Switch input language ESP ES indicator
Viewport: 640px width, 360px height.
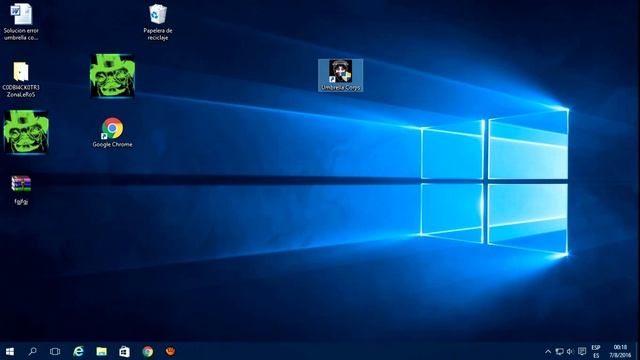pos(596,351)
